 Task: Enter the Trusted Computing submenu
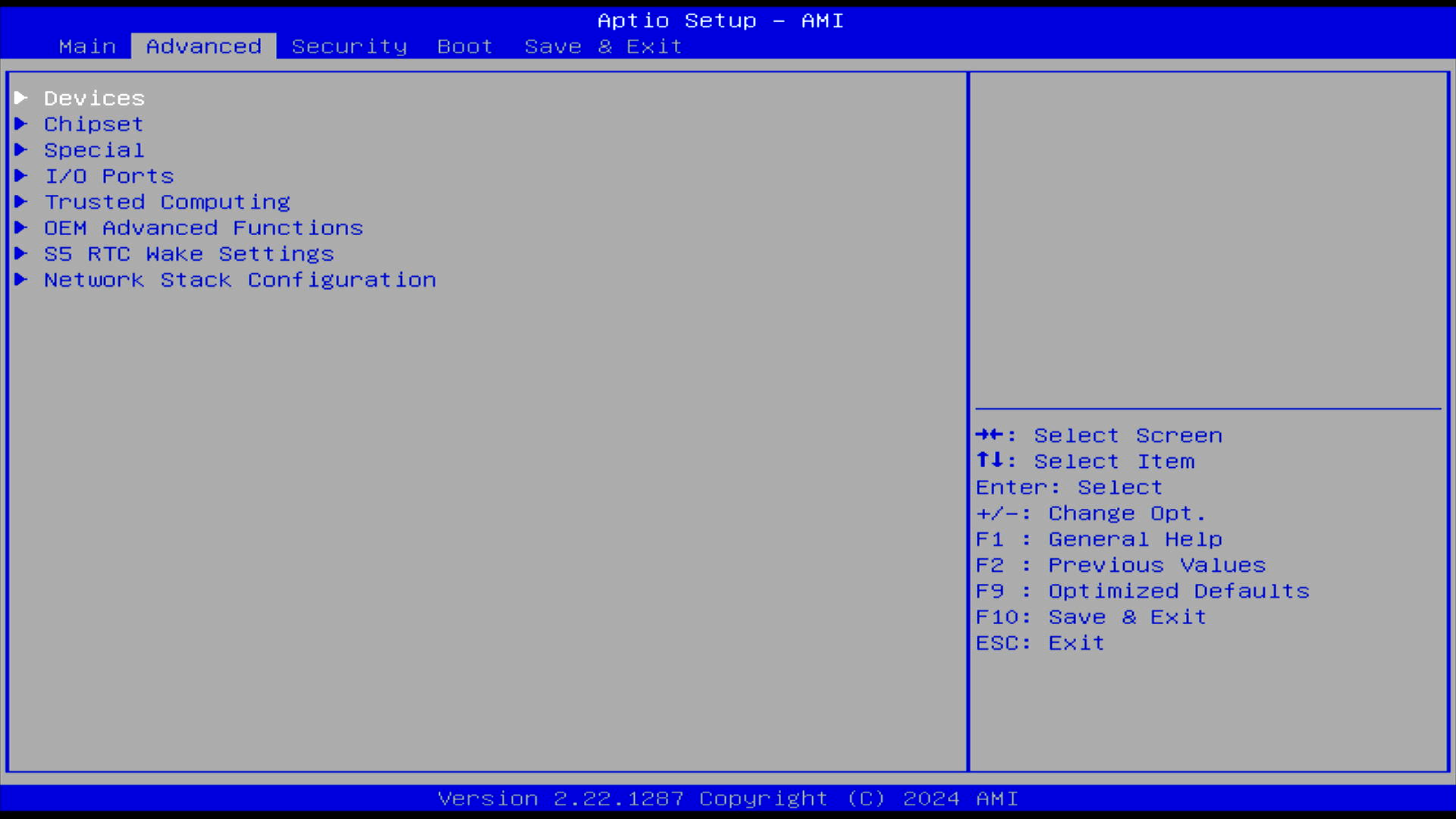coord(167,202)
